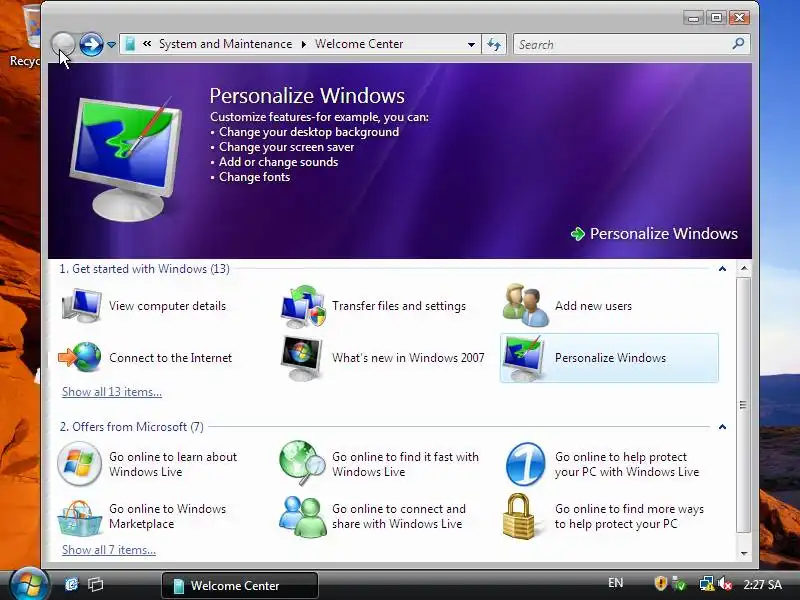Launch Internet Explorer from Quick Launch
The width and height of the screenshot is (800, 600).
coord(72,584)
